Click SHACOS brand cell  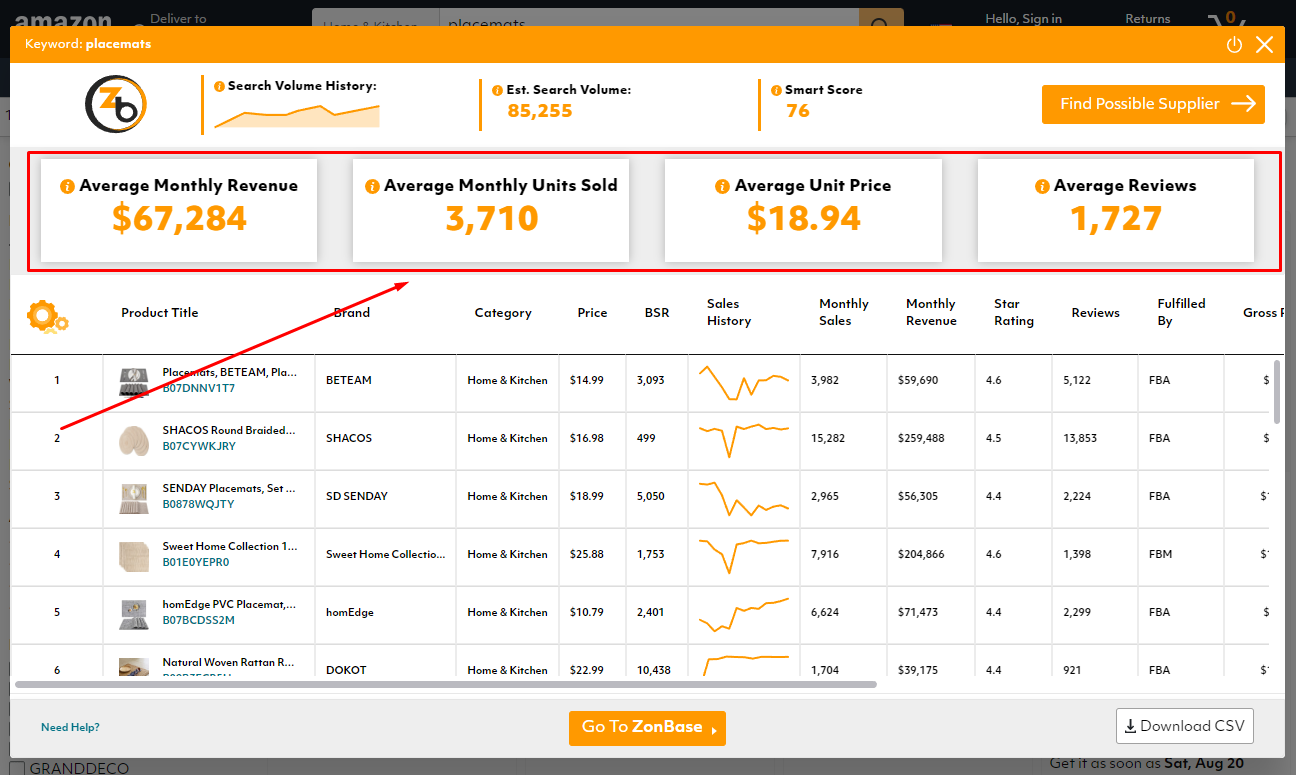[349, 438]
